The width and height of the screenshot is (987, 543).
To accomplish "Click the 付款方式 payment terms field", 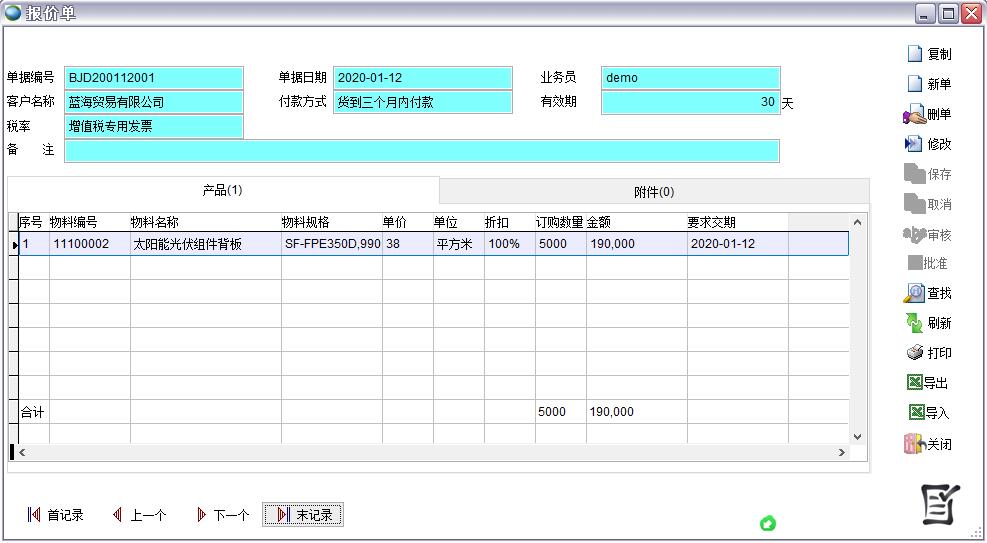I will (x=422, y=102).
